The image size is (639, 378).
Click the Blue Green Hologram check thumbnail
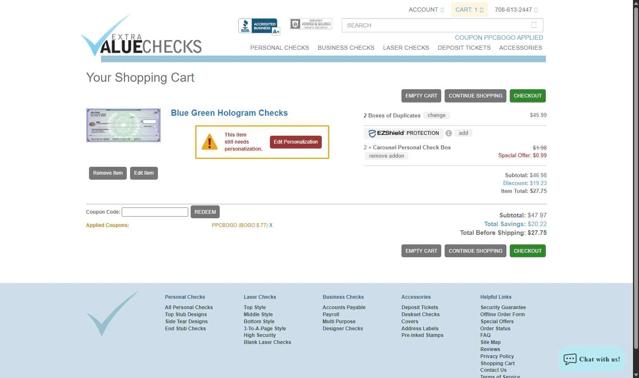click(x=123, y=125)
